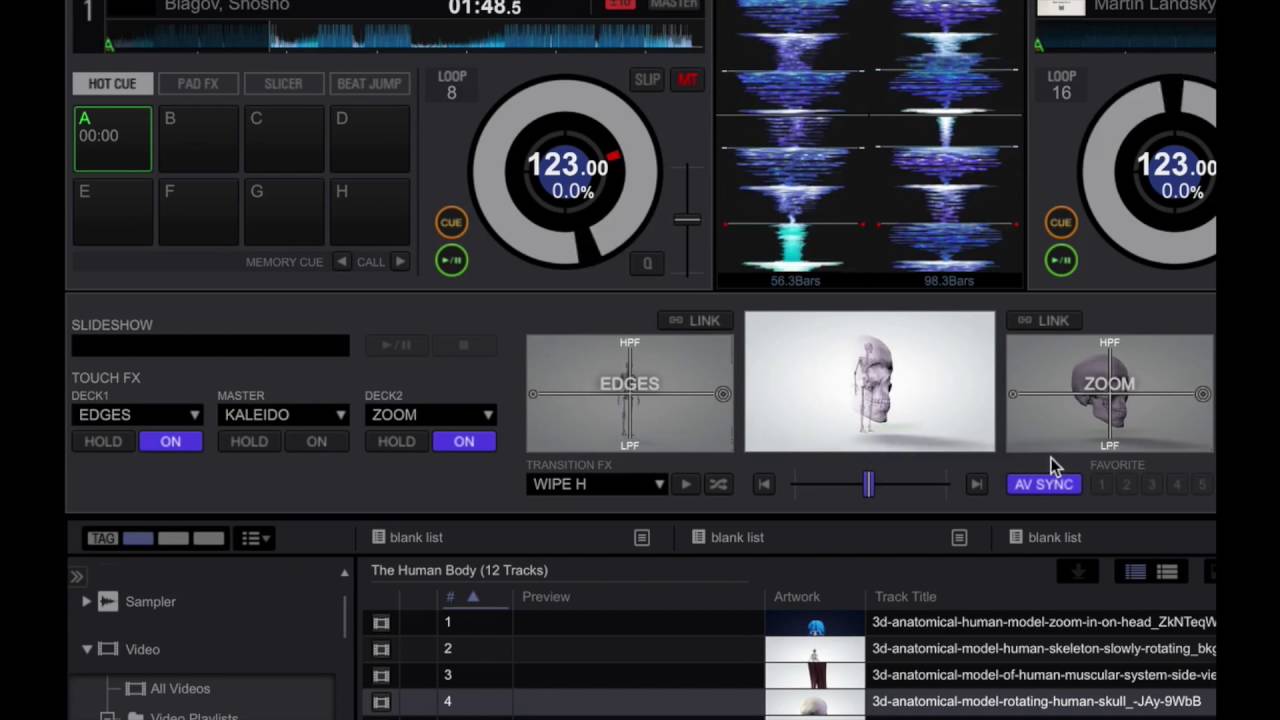Switch to the SLICER tab

[283, 84]
